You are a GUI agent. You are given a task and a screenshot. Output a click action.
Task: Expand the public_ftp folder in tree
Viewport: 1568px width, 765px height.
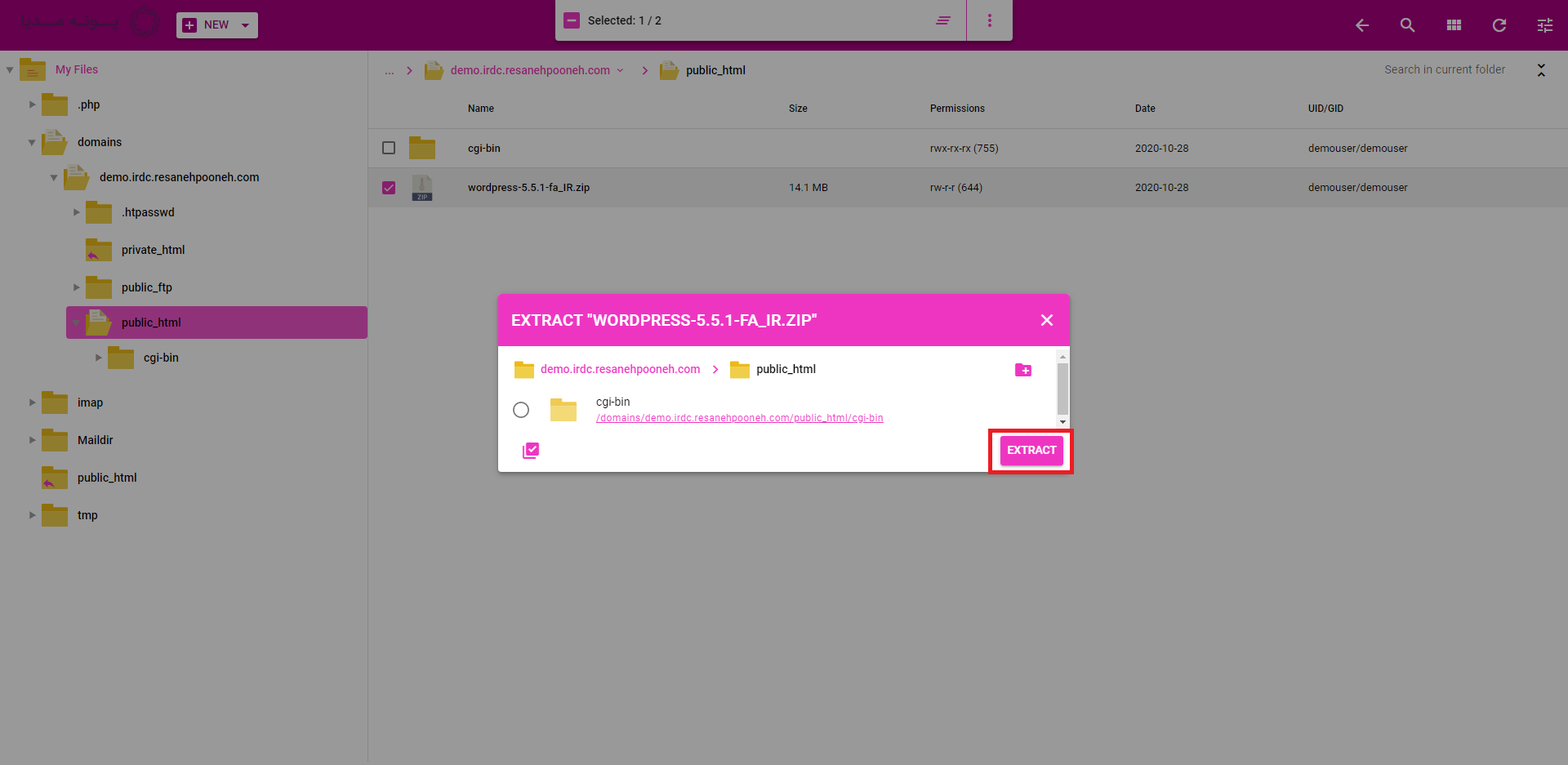pyautogui.click(x=77, y=287)
